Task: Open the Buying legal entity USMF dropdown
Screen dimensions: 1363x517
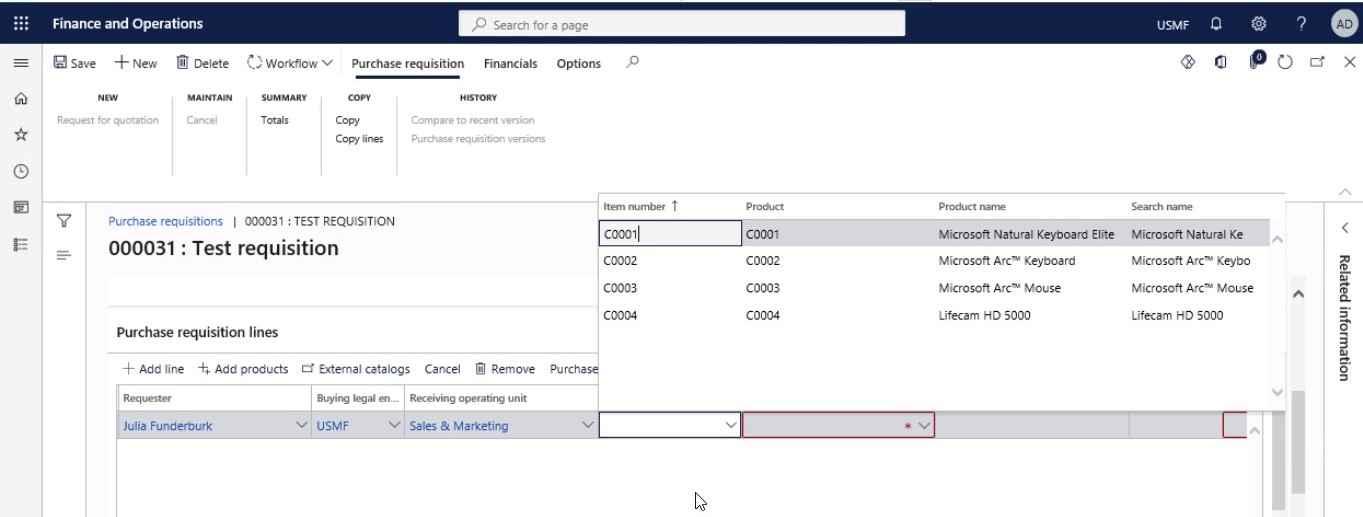Action: pyautogui.click(x=395, y=426)
